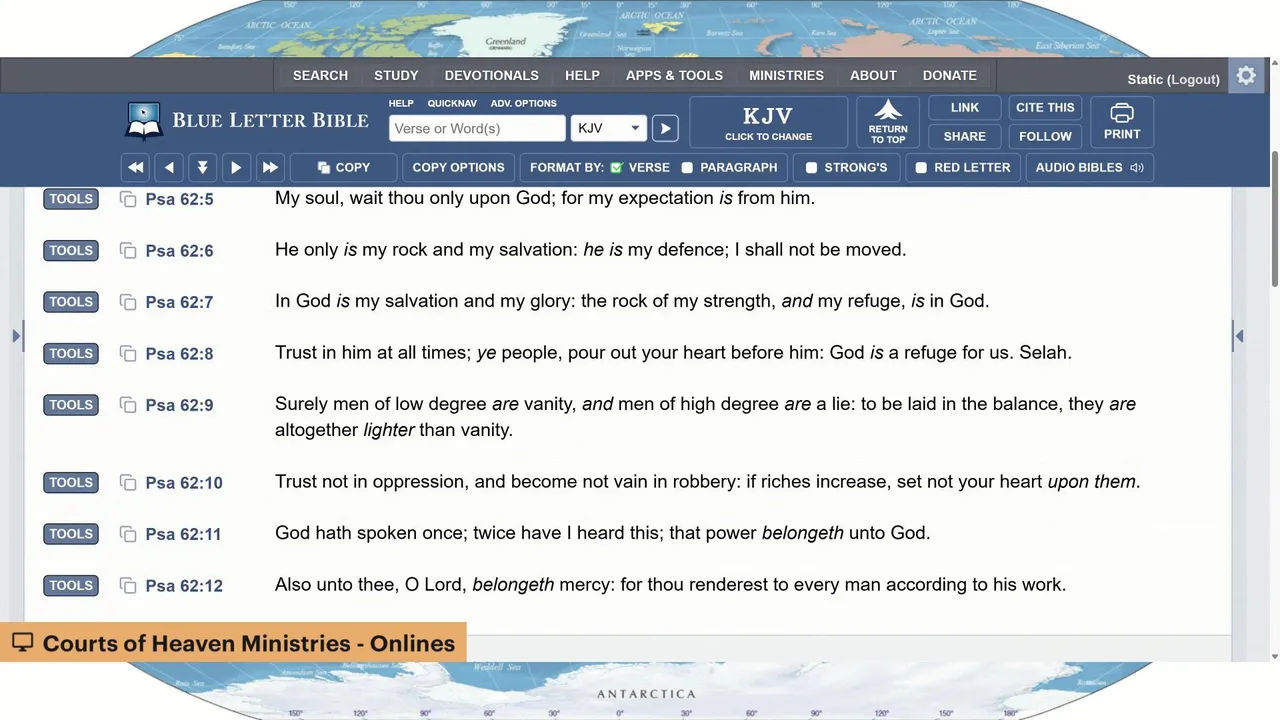Click KJV Click to Change button
This screenshot has width=1280, height=720.
[x=768, y=122]
